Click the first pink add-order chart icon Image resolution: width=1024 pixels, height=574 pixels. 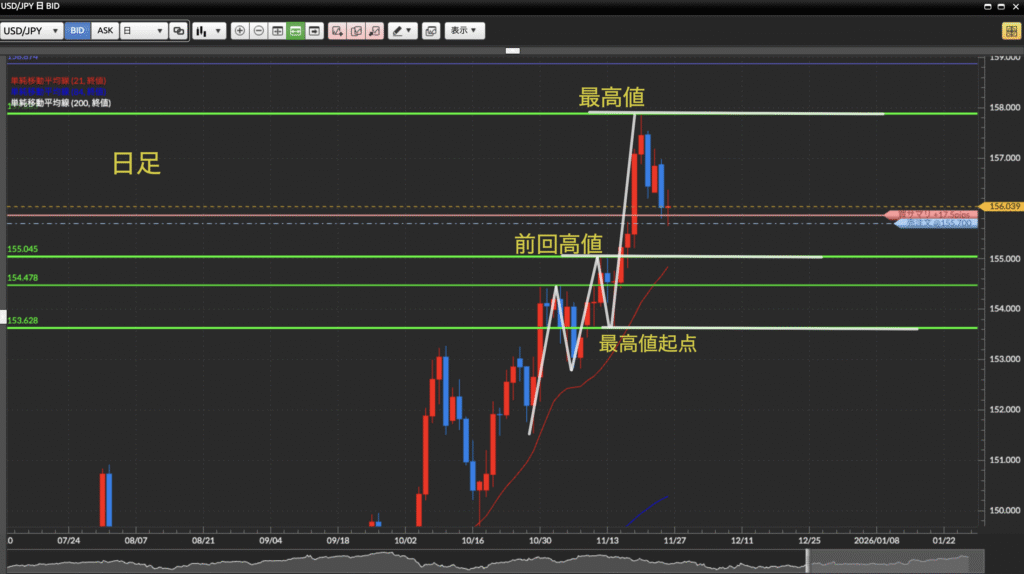coord(337,31)
